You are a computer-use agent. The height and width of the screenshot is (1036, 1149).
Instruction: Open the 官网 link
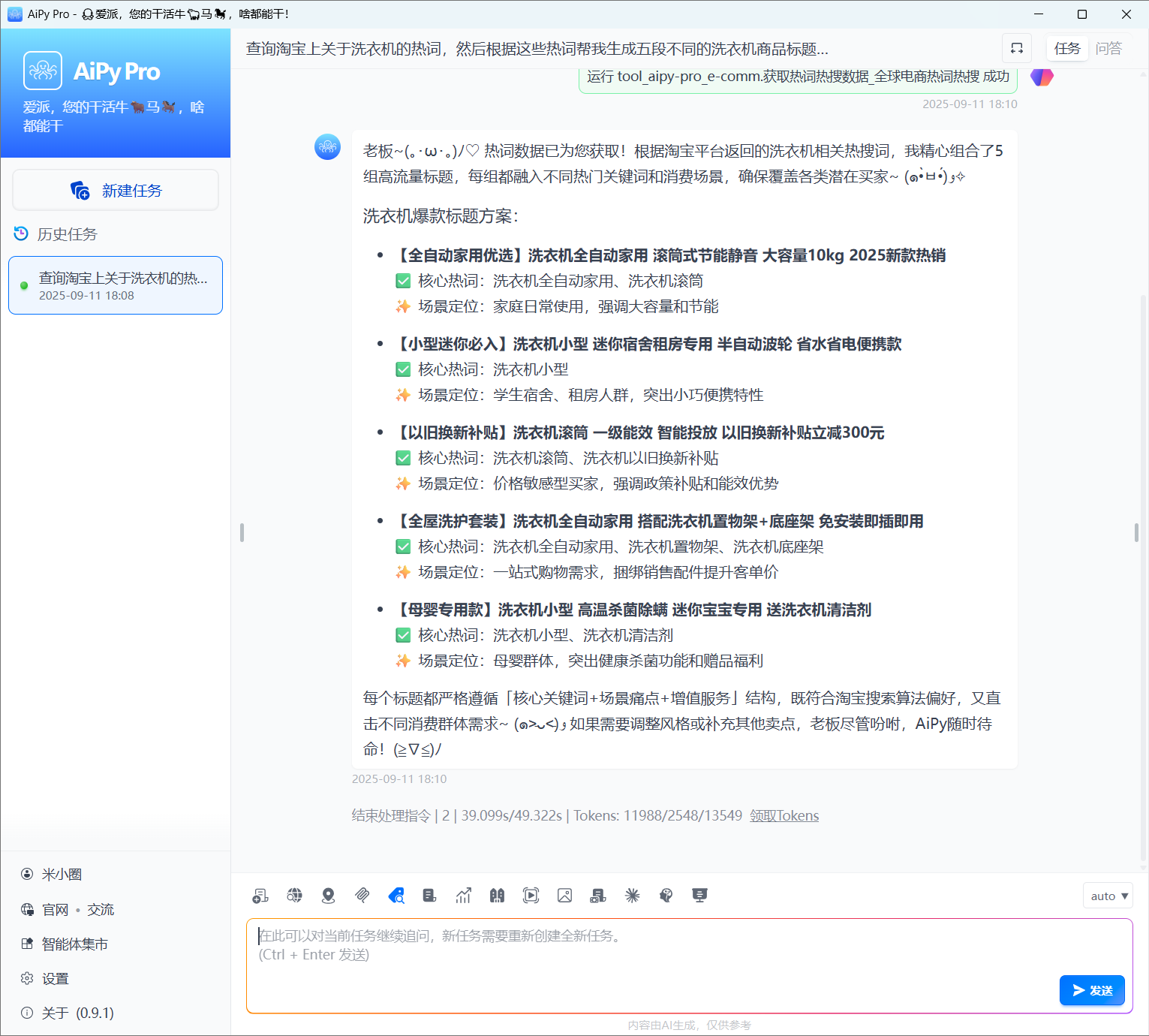56,910
